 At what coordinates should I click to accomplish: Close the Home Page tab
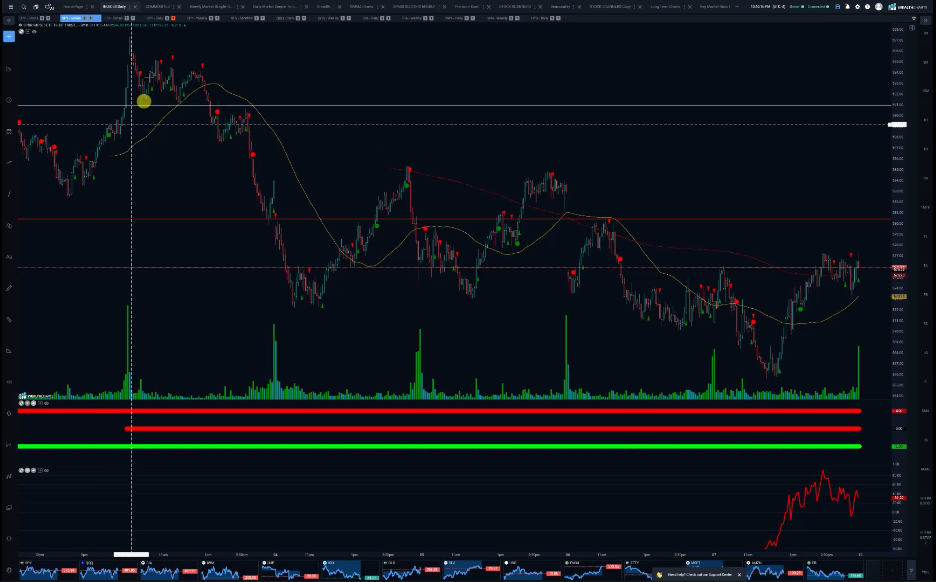(93, 7)
